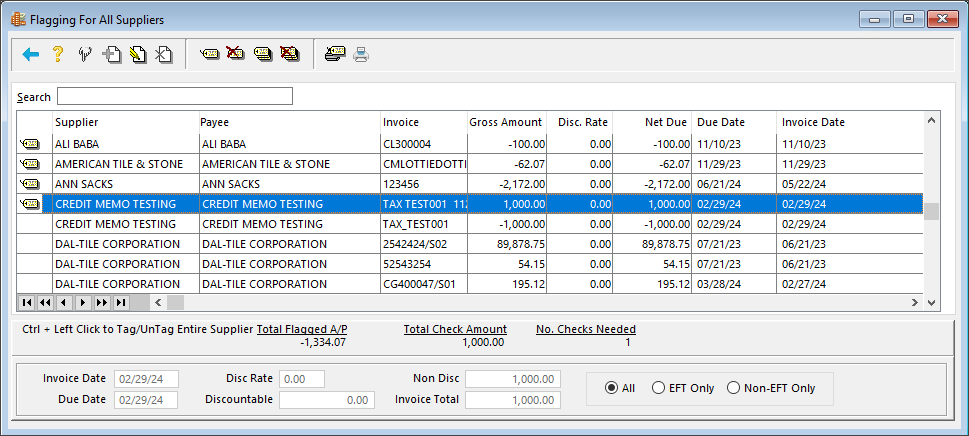Select AMERICAN TILE & STONE supplier cell

[126, 164]
